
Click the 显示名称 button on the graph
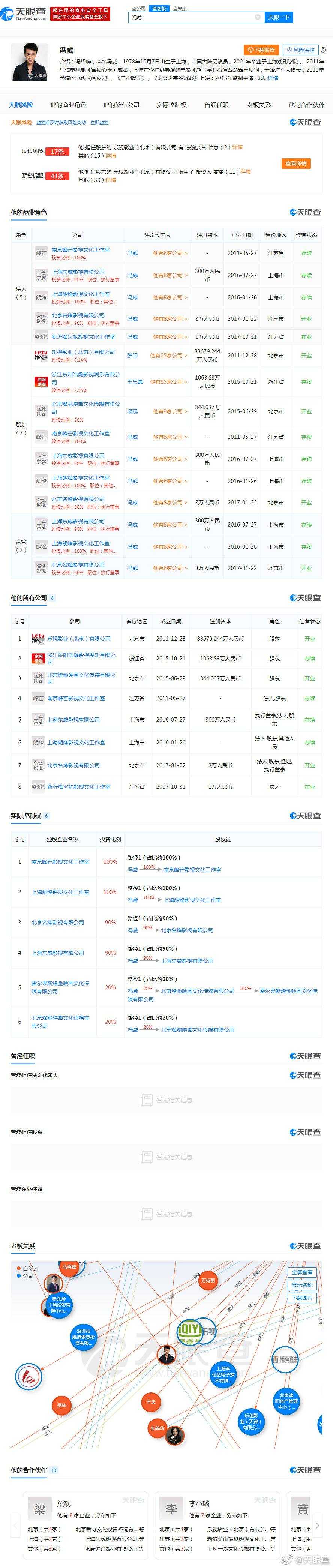pyautogui.click(x=302, y=1286)
